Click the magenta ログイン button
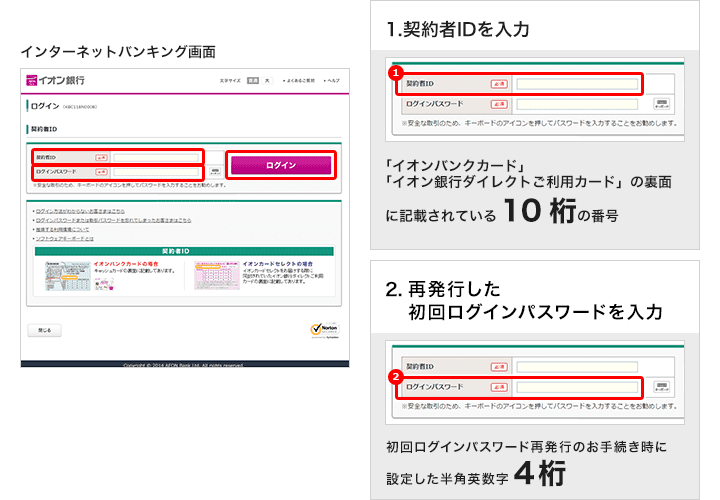Screen dimensions: 720x500 click(281, 165)
